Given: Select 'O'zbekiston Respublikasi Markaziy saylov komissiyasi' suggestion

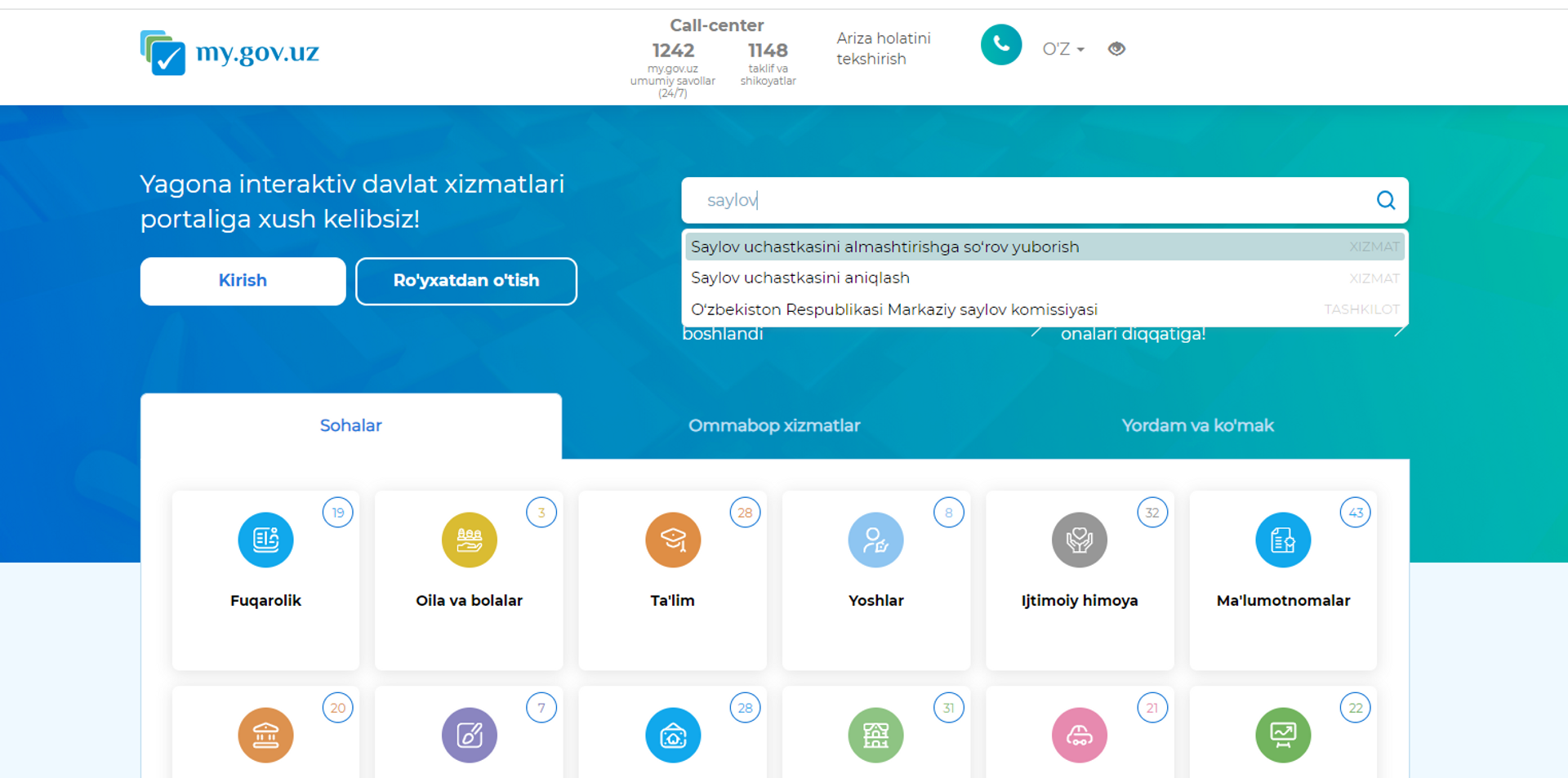Looking at the screenshot, I should [1045, 309].
